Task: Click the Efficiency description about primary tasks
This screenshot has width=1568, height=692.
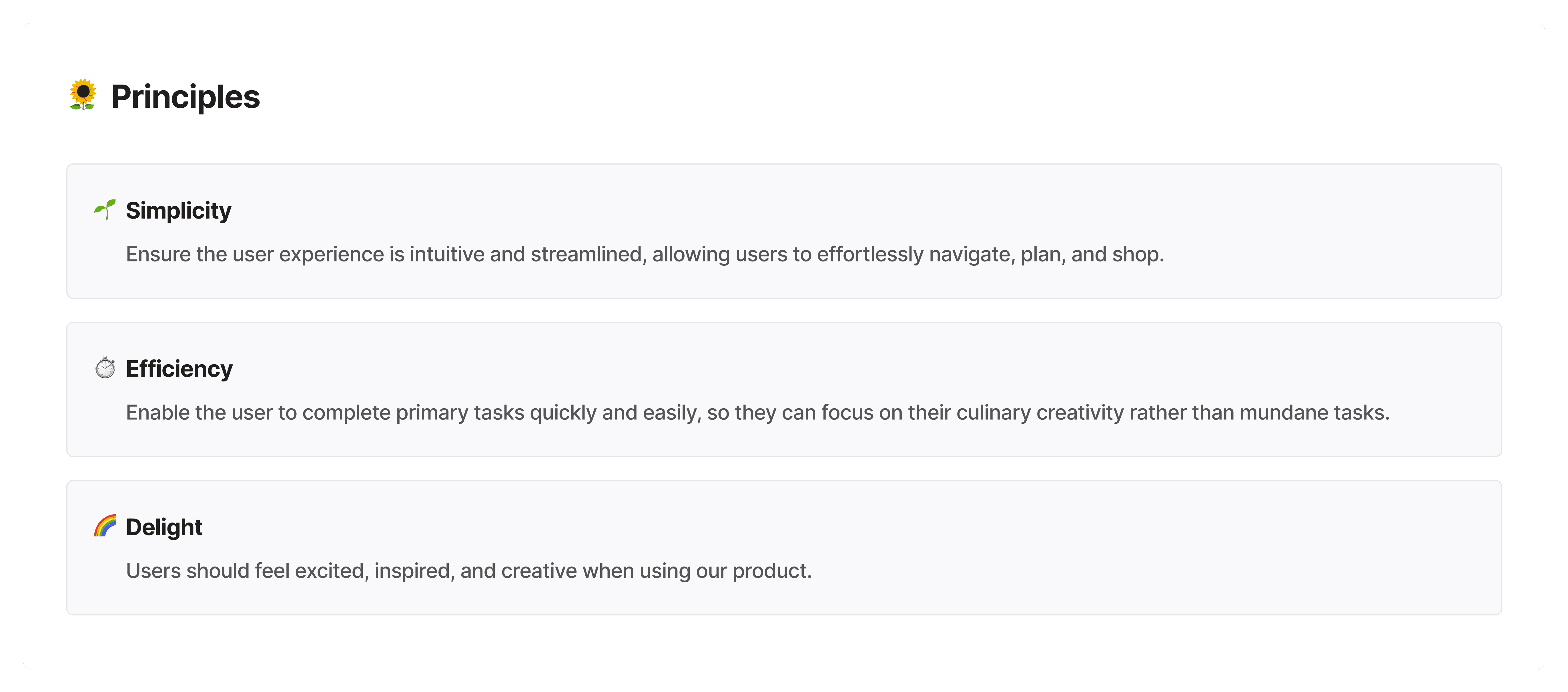Action: pyautogui.click(x=757, y=413)
